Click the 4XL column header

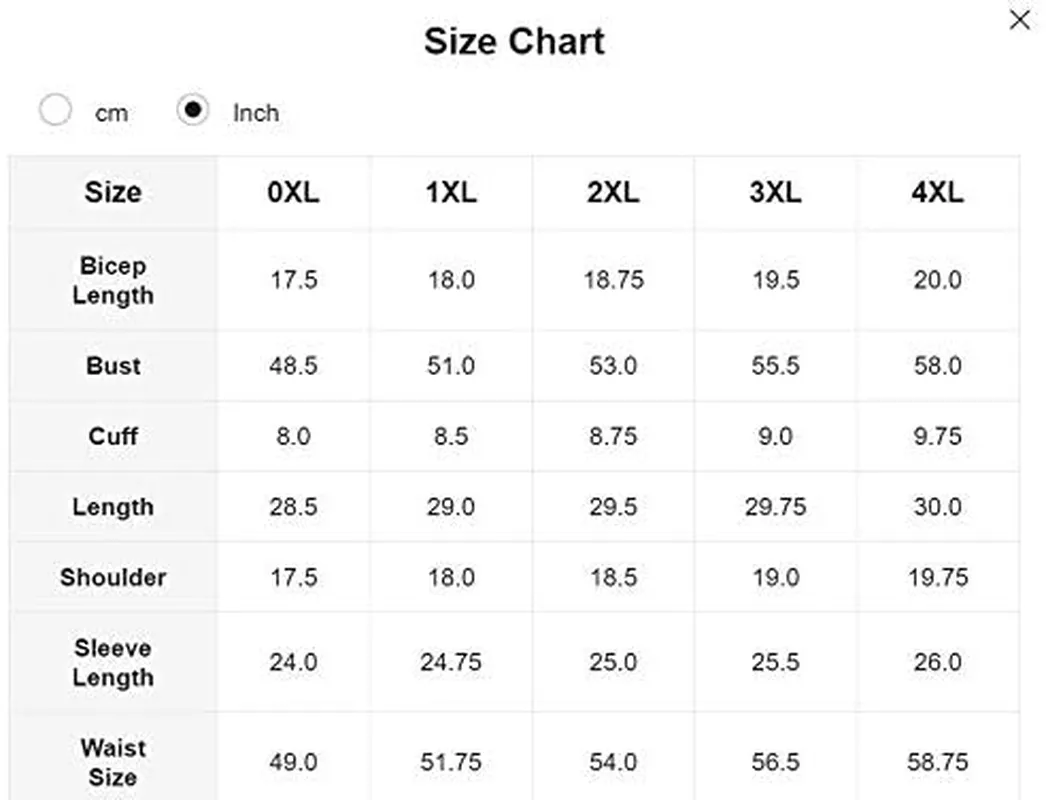(937, 193)
